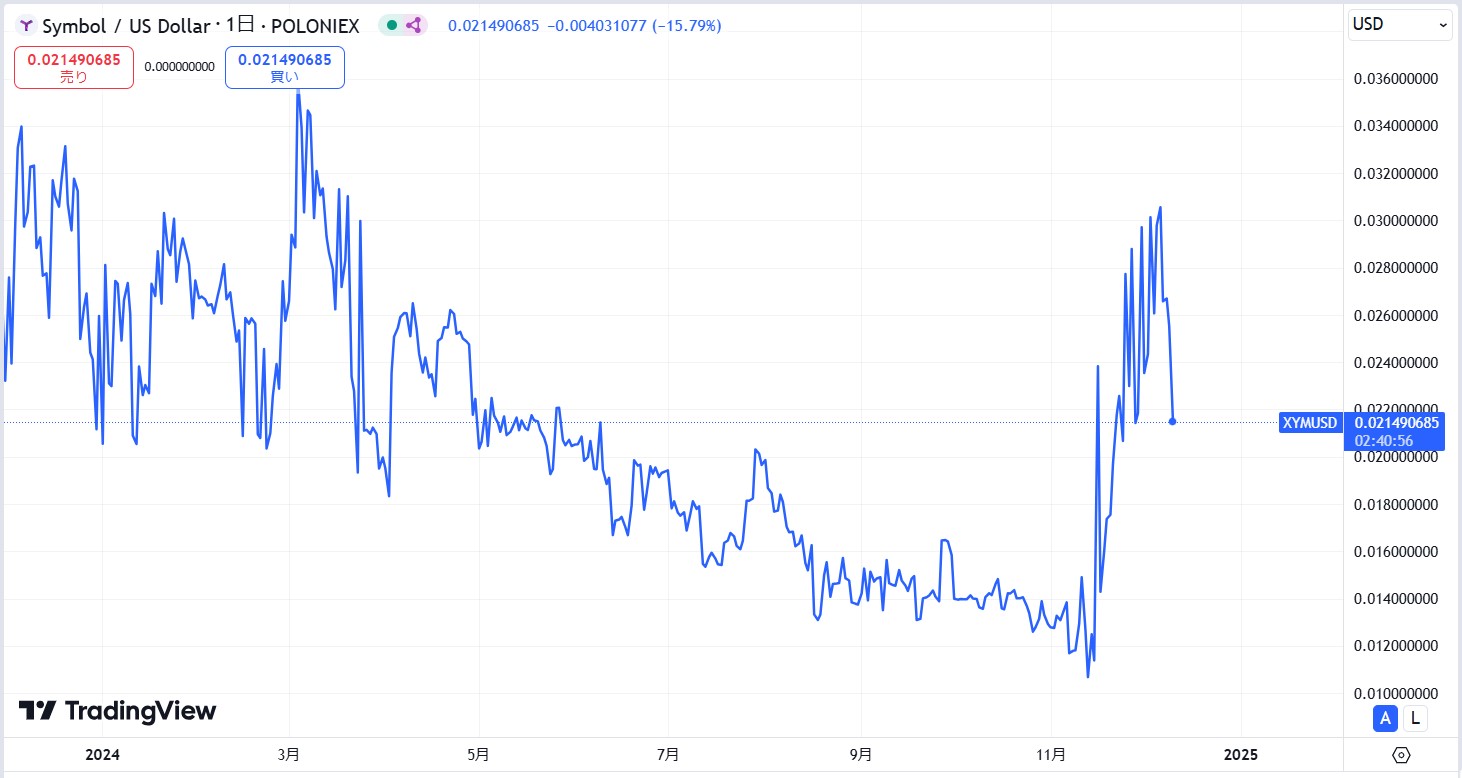Click the 1日 interval label
This screenshot has height=778, width=1462.
point(239,26)
